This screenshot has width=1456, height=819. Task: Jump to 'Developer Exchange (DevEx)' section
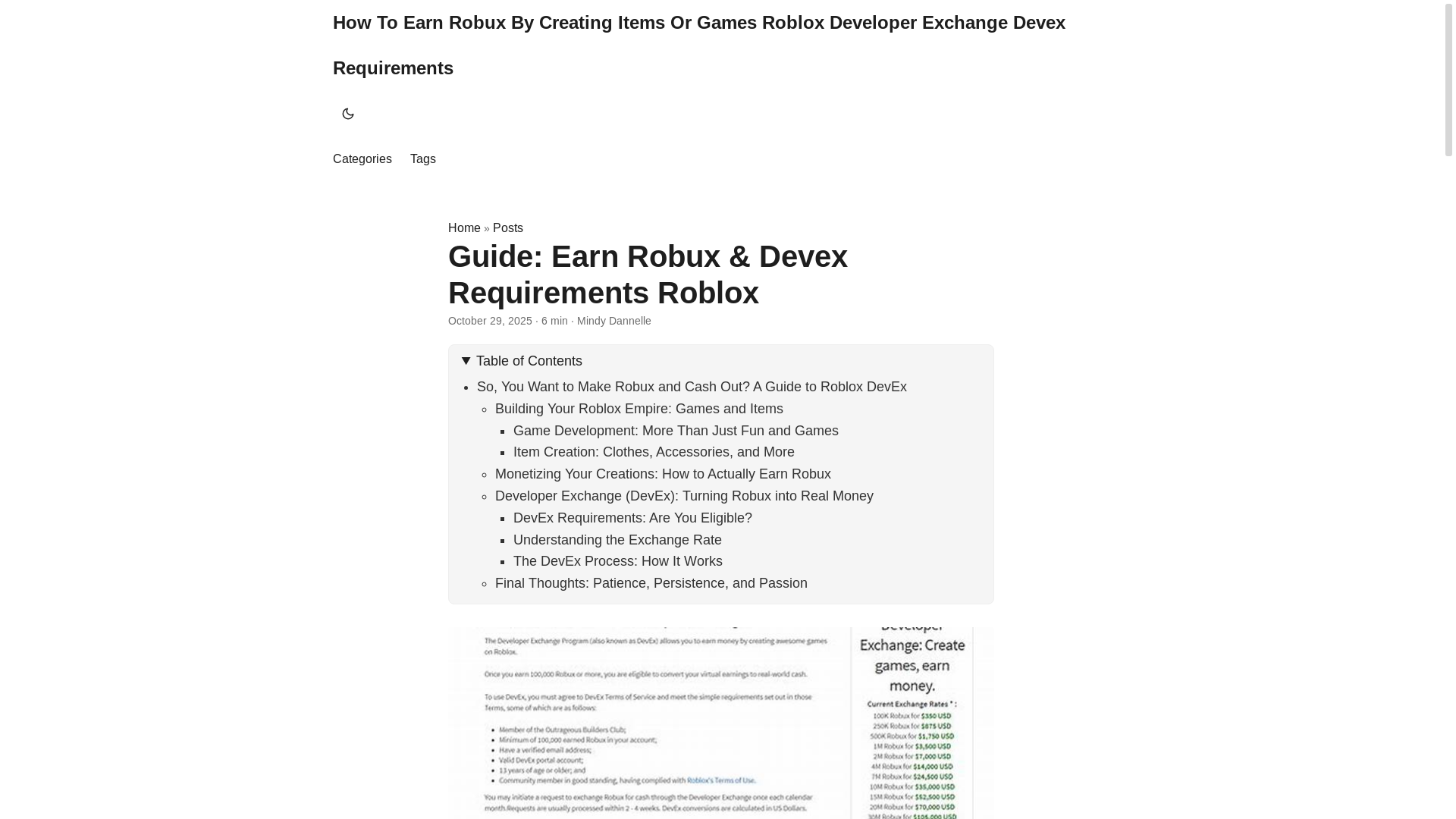coord(684,496)
